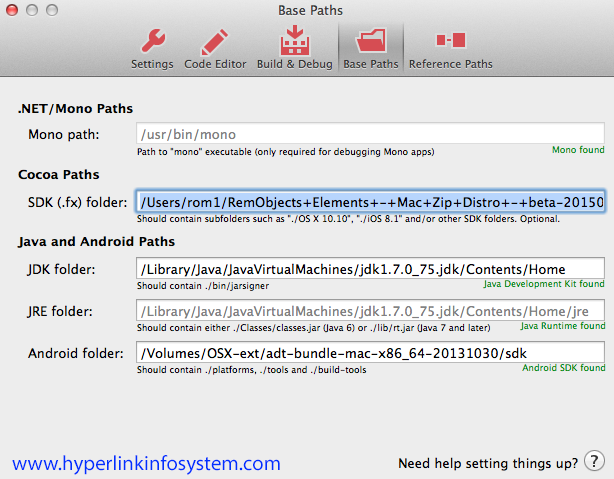Click the 'JRE folder:' label

point(60,312)
